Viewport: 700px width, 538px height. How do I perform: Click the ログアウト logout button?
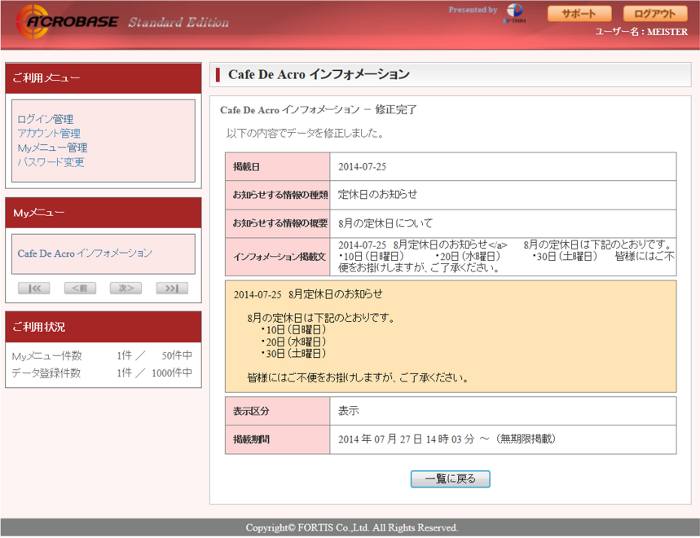click(x=655, y=13)
